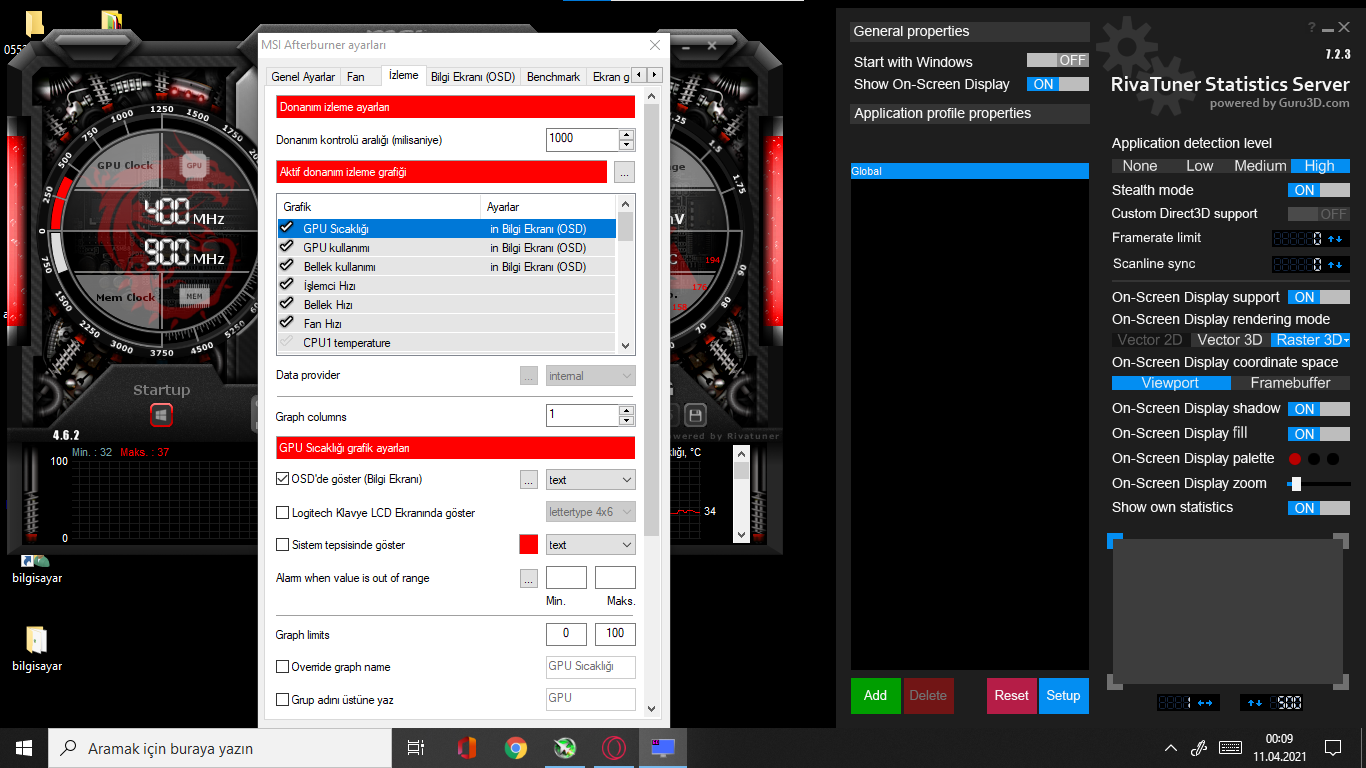The height and width of the screenshot is (768, 1366).
Task: Select Framebuffer coordinate space
Action: [x=1290, y=383]
